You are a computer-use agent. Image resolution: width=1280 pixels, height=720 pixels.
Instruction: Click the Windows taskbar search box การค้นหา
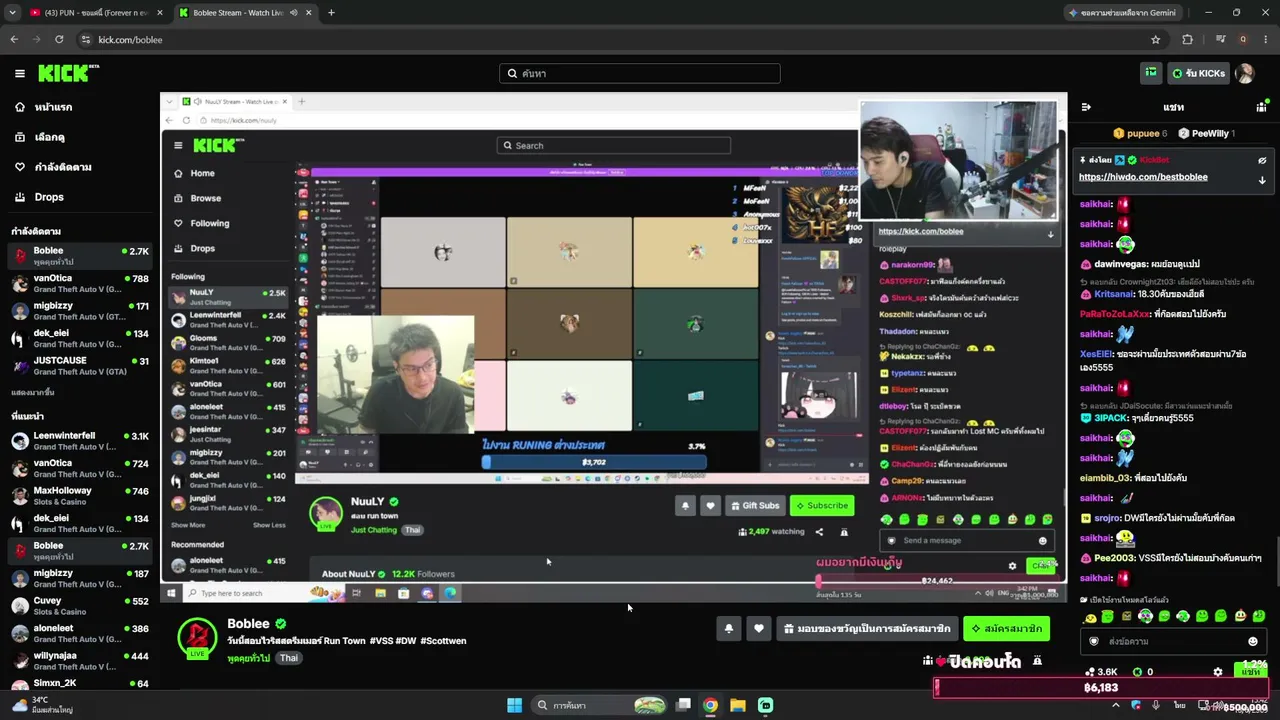pos(600,705)
